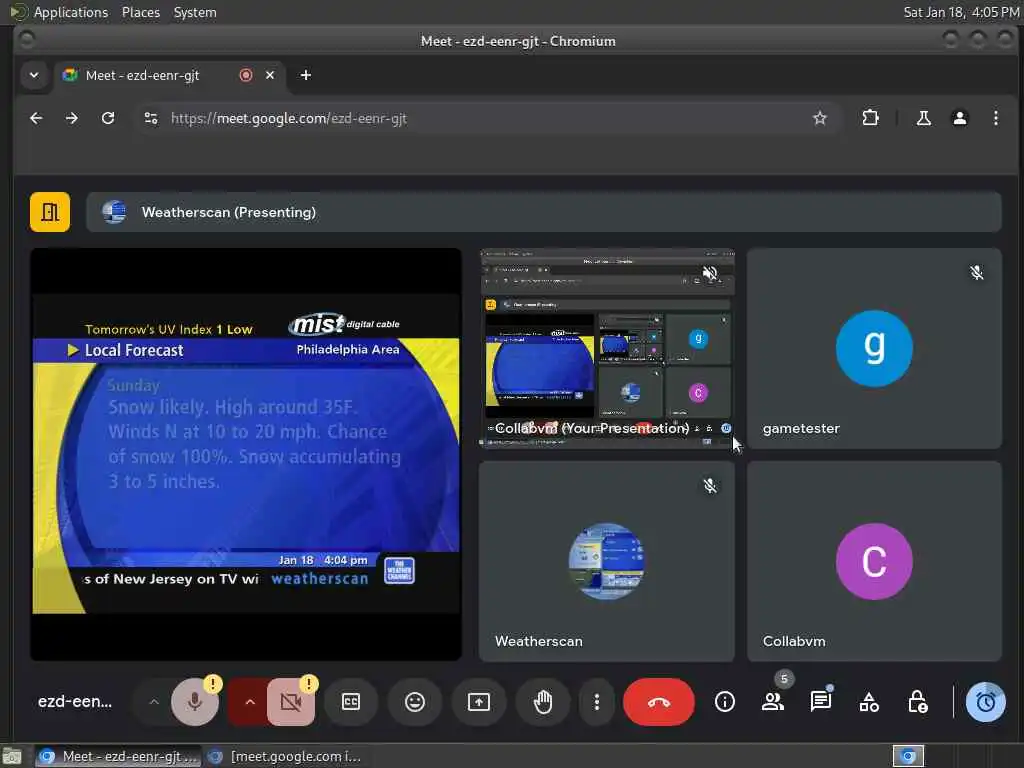This screenshot has height=768, width=1024.
Task: Click the yellow breakout room door icon
Action: pos(50,212)
